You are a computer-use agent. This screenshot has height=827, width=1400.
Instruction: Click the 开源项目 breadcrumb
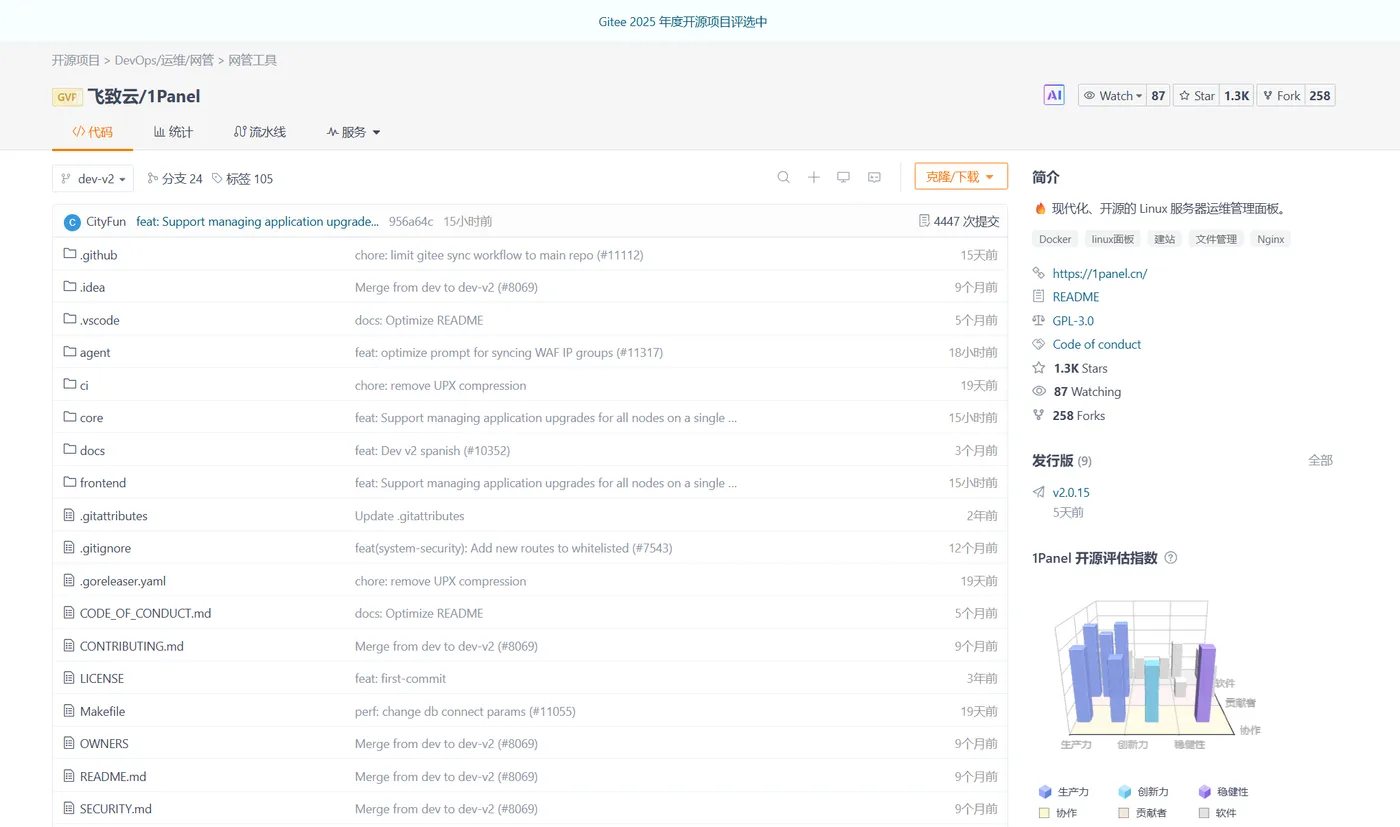click(76, 60)
